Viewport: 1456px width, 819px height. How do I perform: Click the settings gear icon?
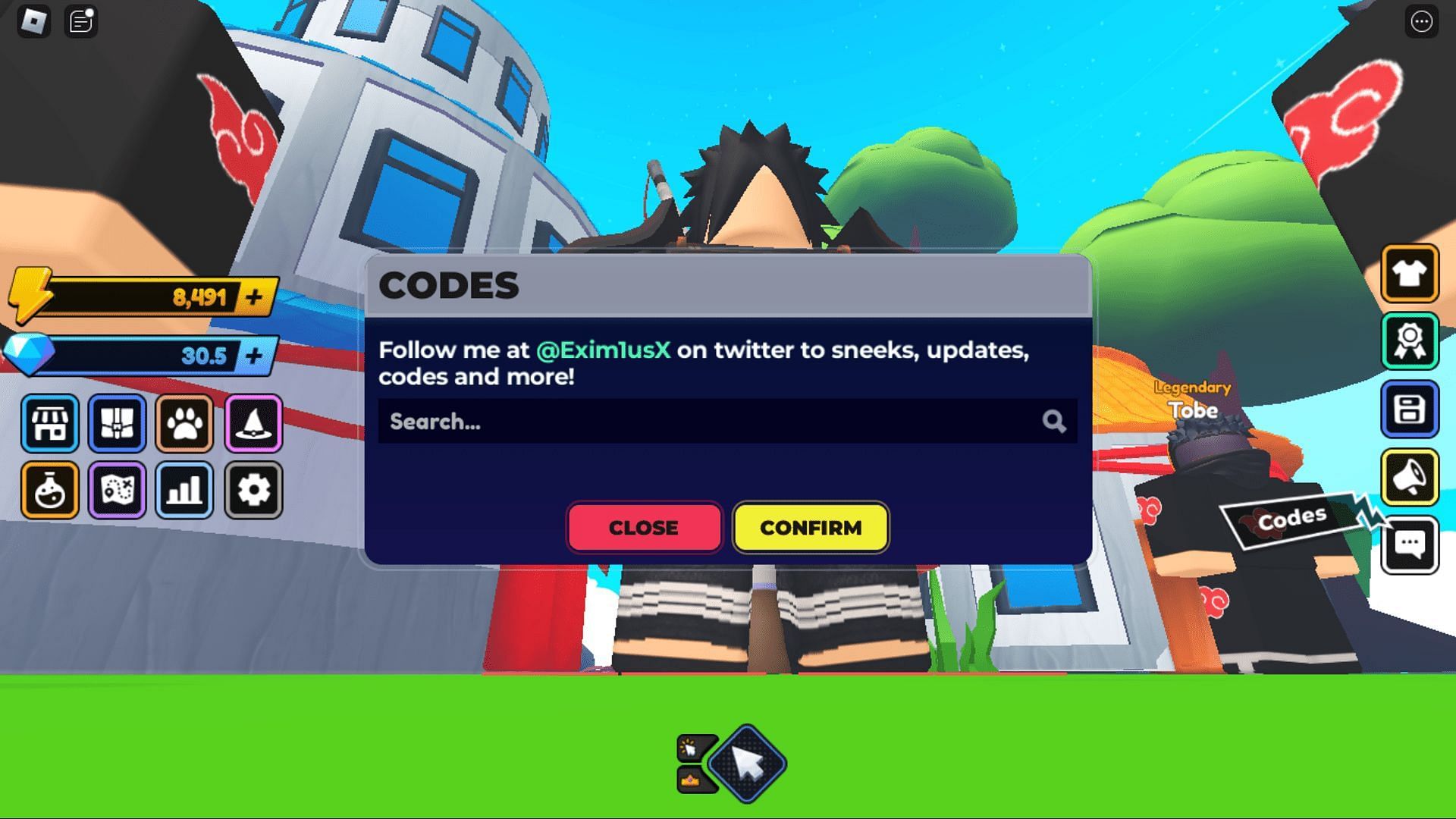(253, 490)
